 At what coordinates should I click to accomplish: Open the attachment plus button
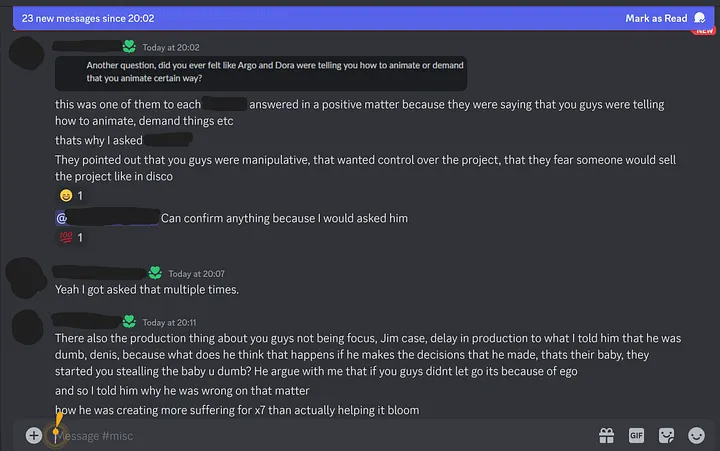coord(33,435)
